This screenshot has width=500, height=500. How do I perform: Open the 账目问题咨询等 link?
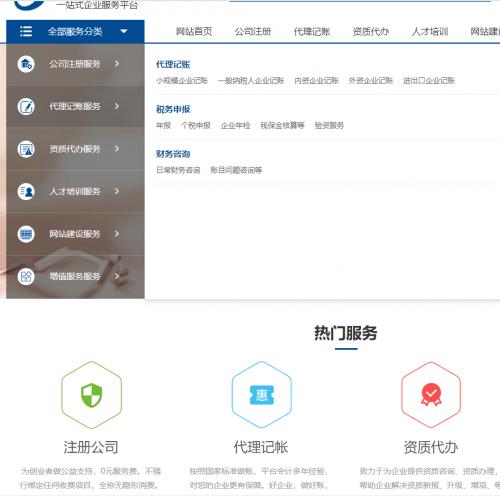tap(236, 170)
